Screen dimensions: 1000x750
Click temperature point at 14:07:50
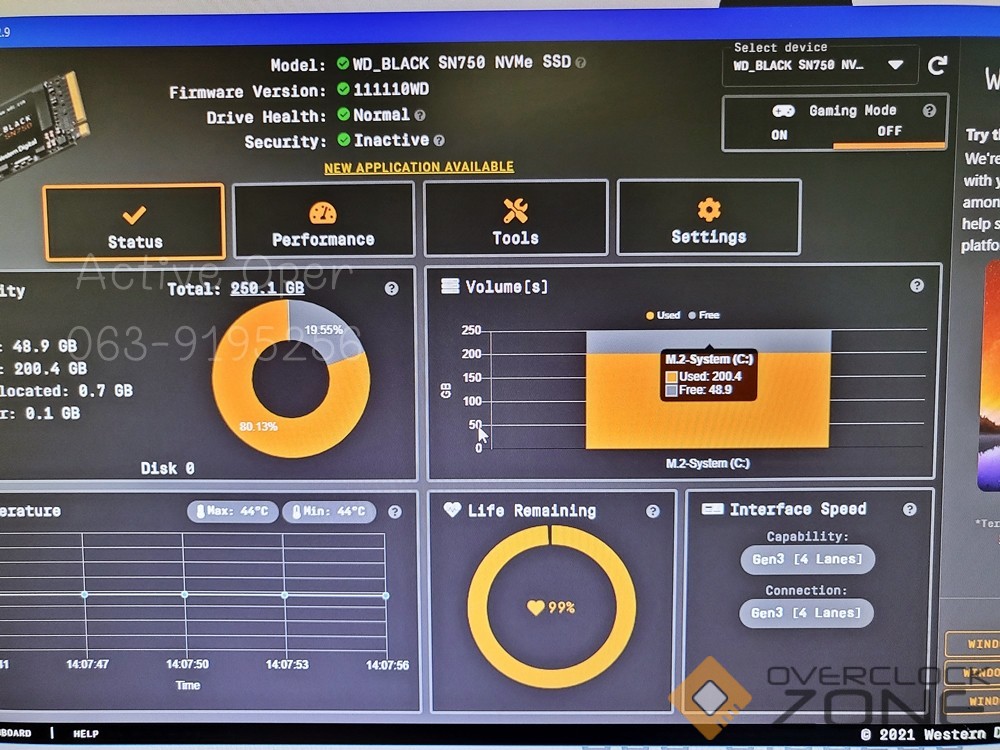185,594
